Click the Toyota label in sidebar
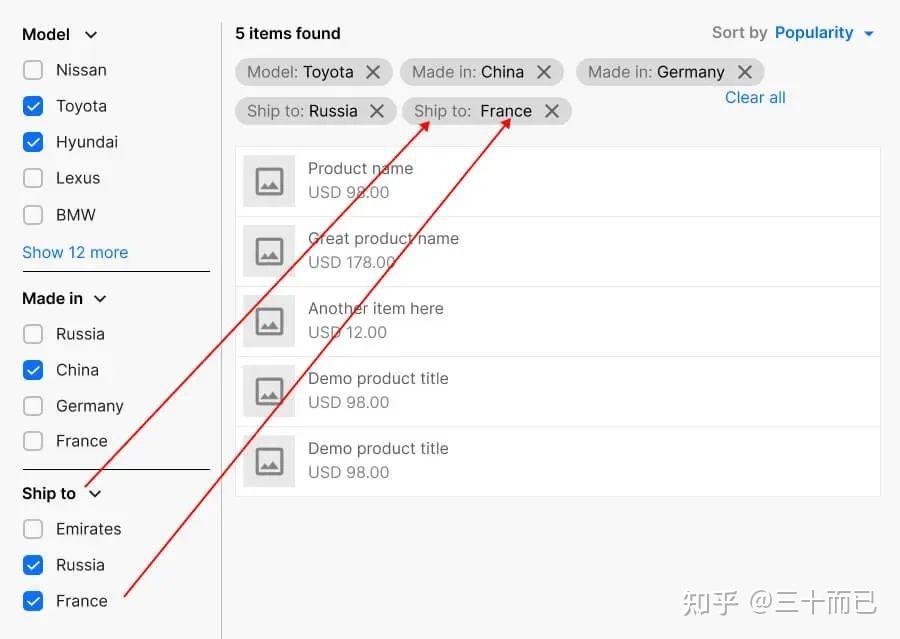 coord(82,106)
